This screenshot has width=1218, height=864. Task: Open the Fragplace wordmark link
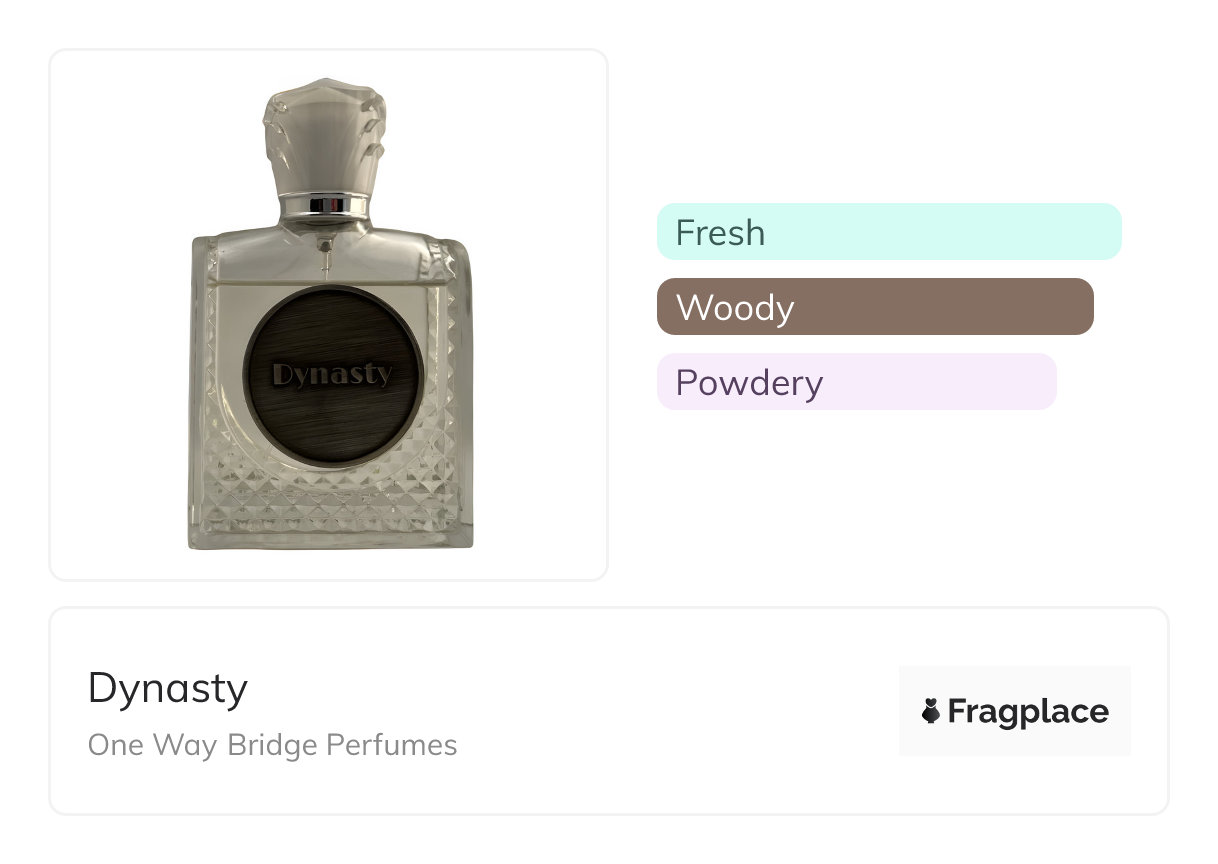(1028, 712)
